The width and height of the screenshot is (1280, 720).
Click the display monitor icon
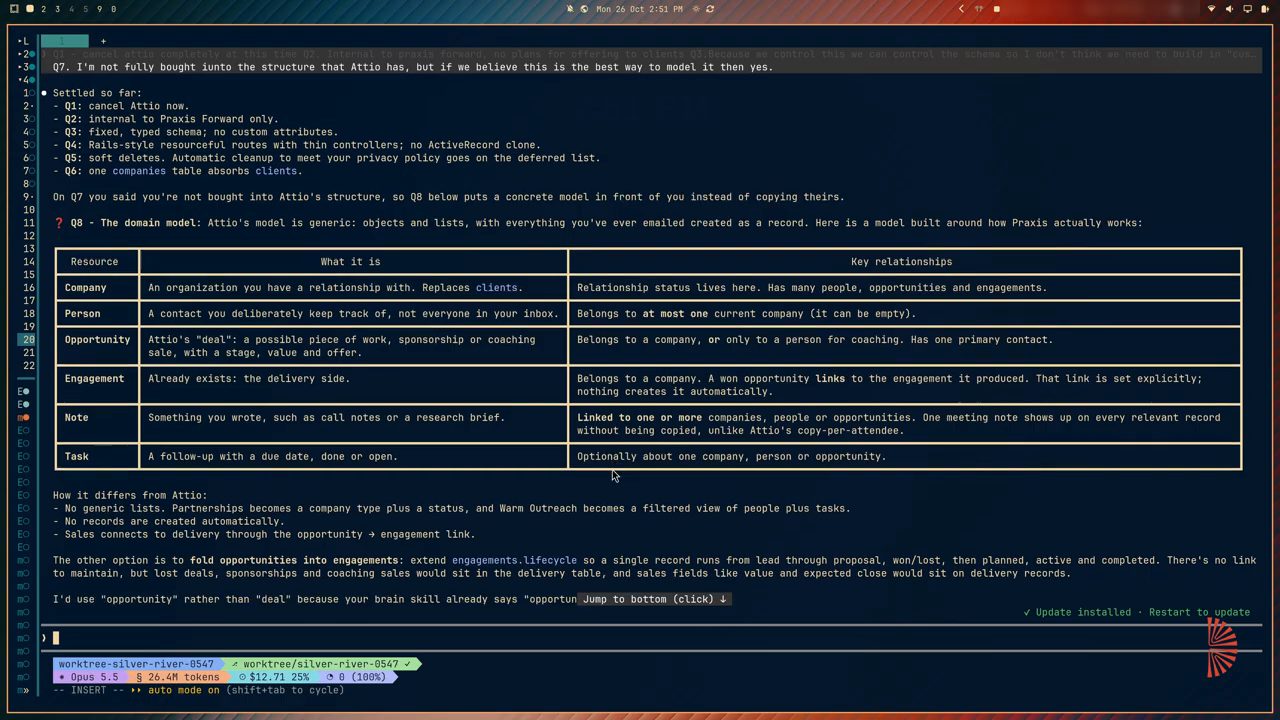[x=1247, y=9]
